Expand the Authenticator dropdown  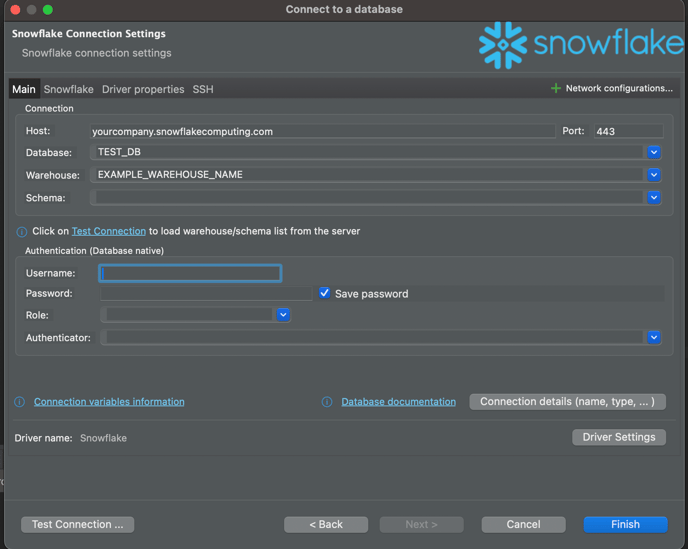coord(654,337)
